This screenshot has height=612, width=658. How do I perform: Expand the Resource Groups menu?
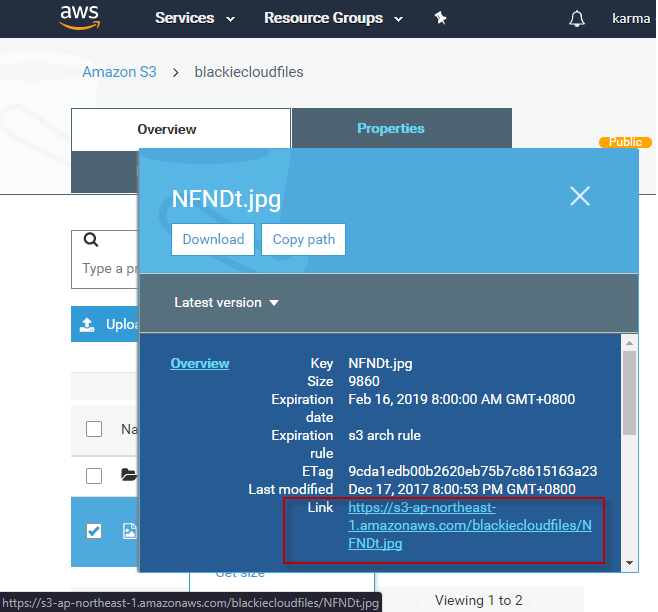click(x=333, y=18)
